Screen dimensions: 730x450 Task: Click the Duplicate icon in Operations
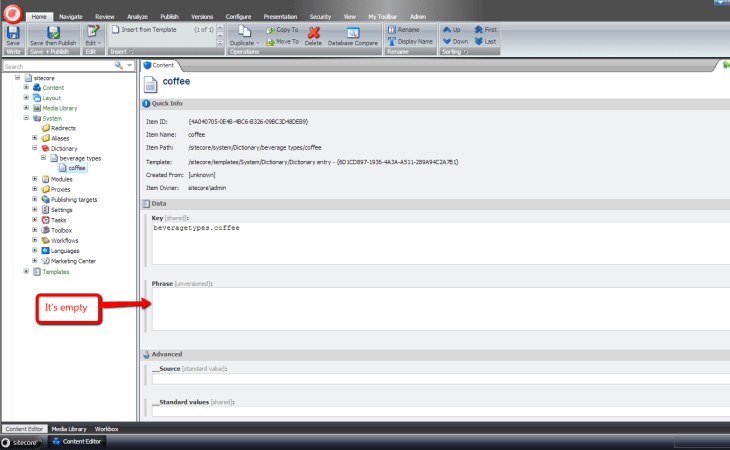point(243,34)
